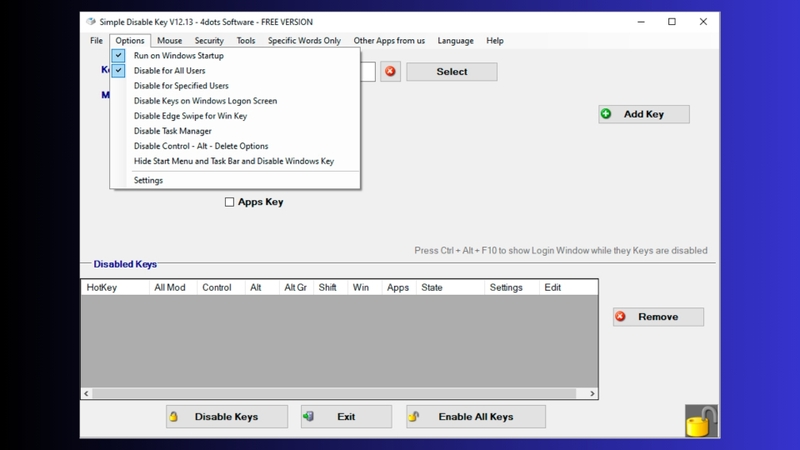Minimize the Simple Disable Key window
The width and height of the screenshot is (800, 450).
(x=641, y=22)
